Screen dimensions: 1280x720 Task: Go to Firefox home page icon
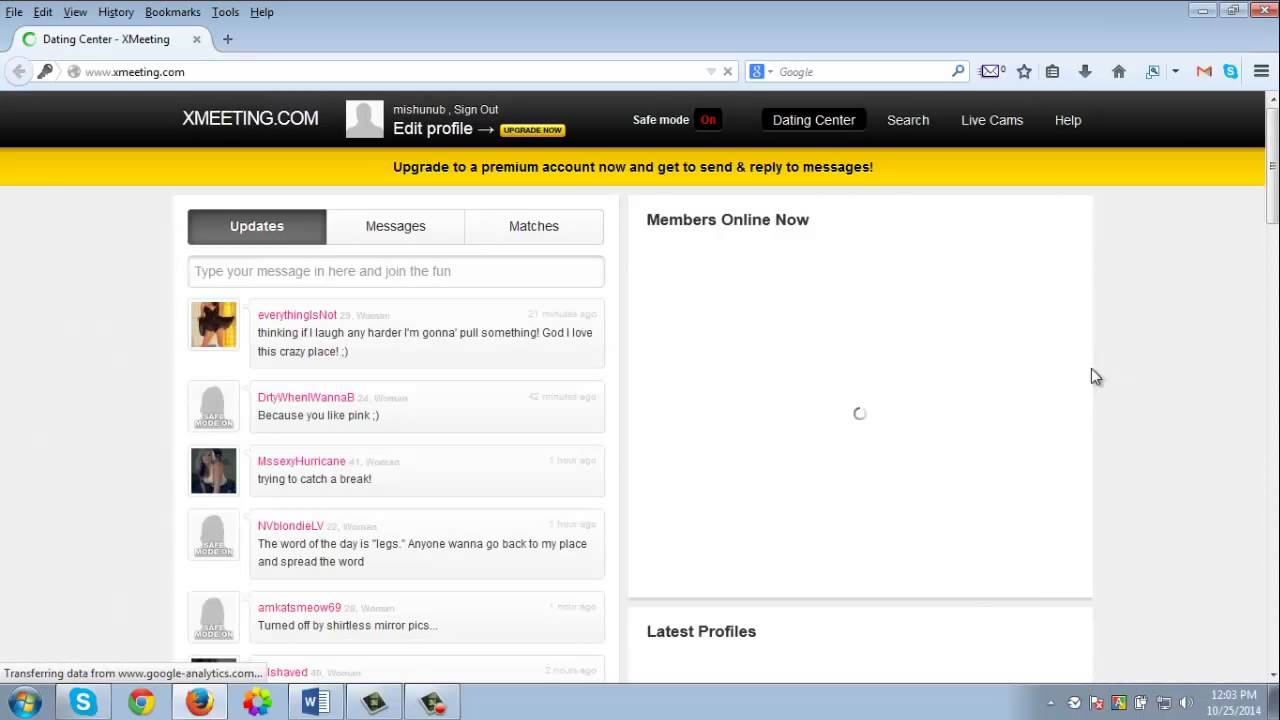pos(1119,72)
